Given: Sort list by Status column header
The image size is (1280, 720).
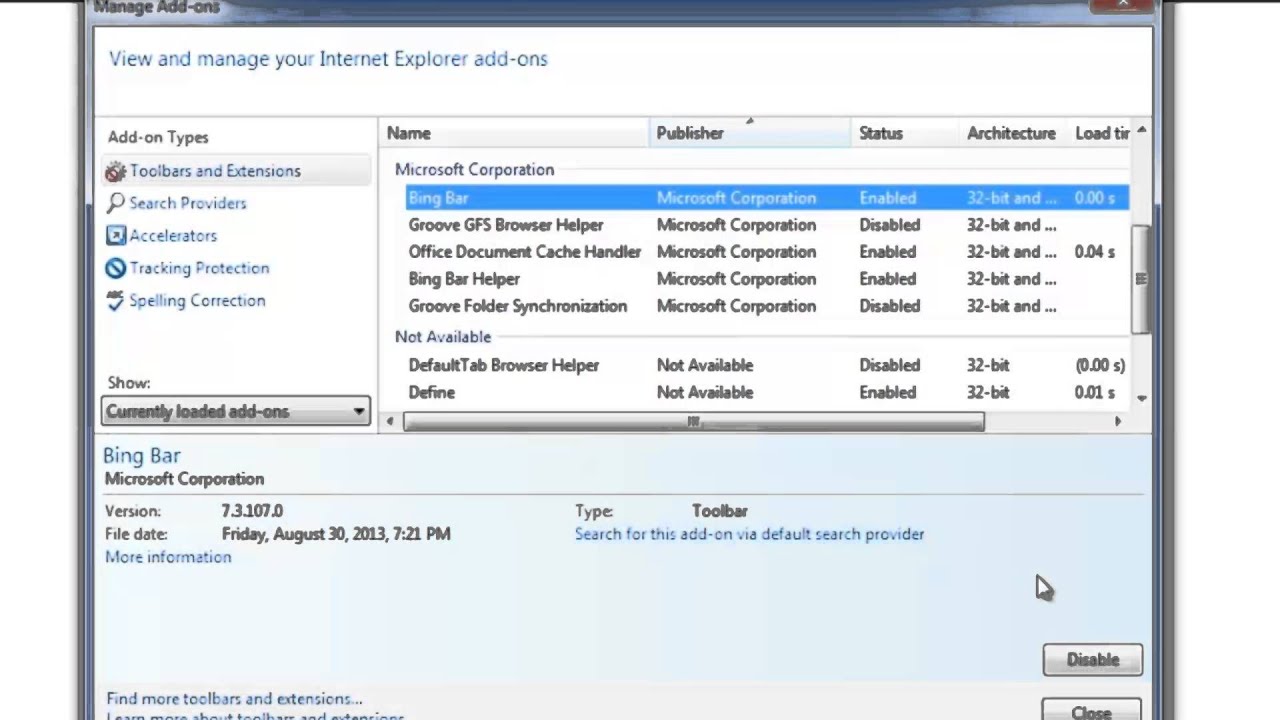Looking at the screenshot, I should 905,133.
